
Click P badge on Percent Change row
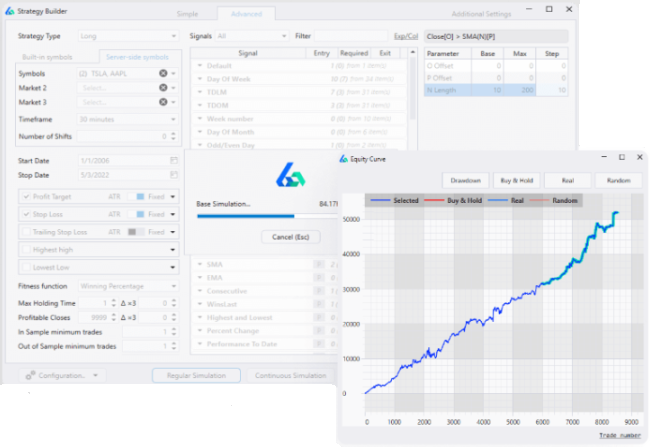(x=319, y=331)
